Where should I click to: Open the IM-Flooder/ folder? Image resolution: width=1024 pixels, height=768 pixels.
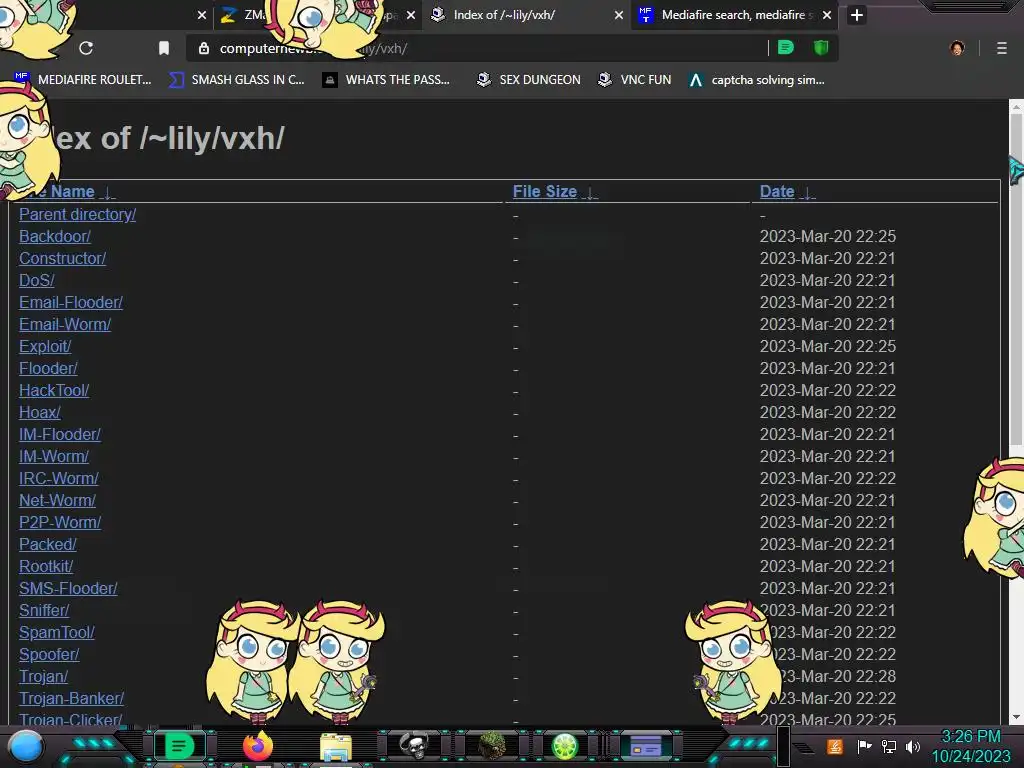[x=59, y=434]
